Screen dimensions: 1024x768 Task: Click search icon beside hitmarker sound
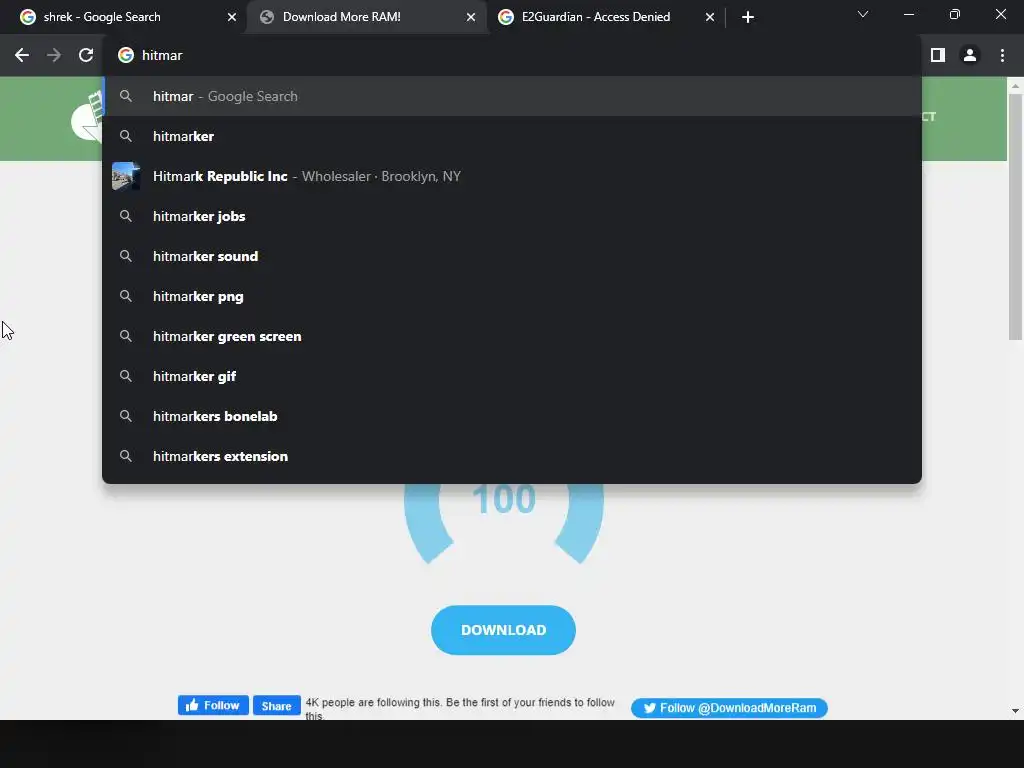coord(125,256)
